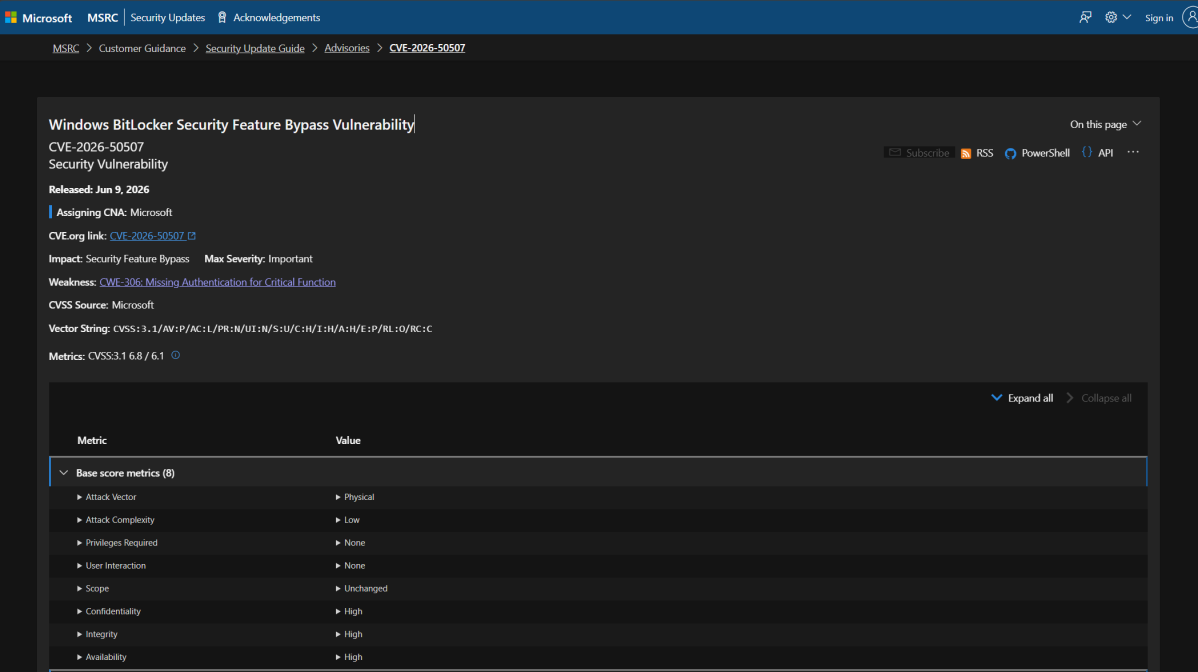Go to Advisories breadcrumb
The width and height of the screenshot is (1198, 672).
tap(347, 48)
